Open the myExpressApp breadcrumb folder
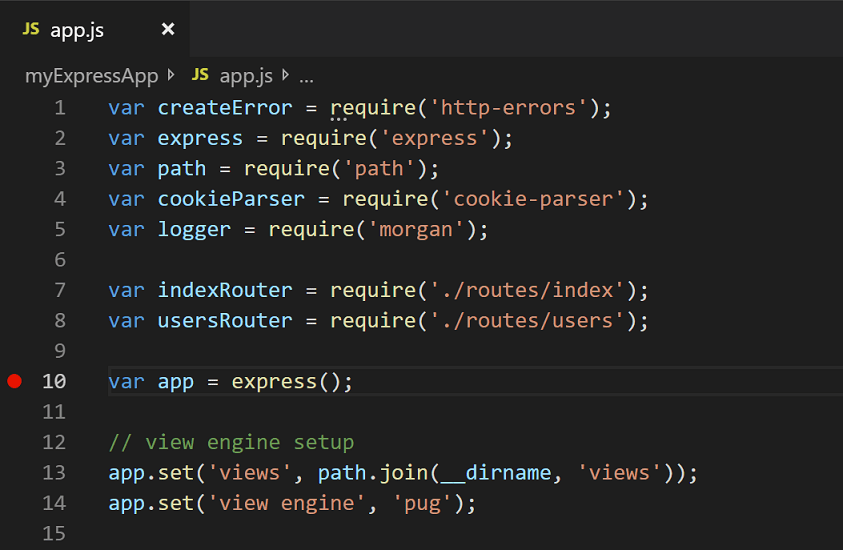843x550 pixels. click(91, 75)
